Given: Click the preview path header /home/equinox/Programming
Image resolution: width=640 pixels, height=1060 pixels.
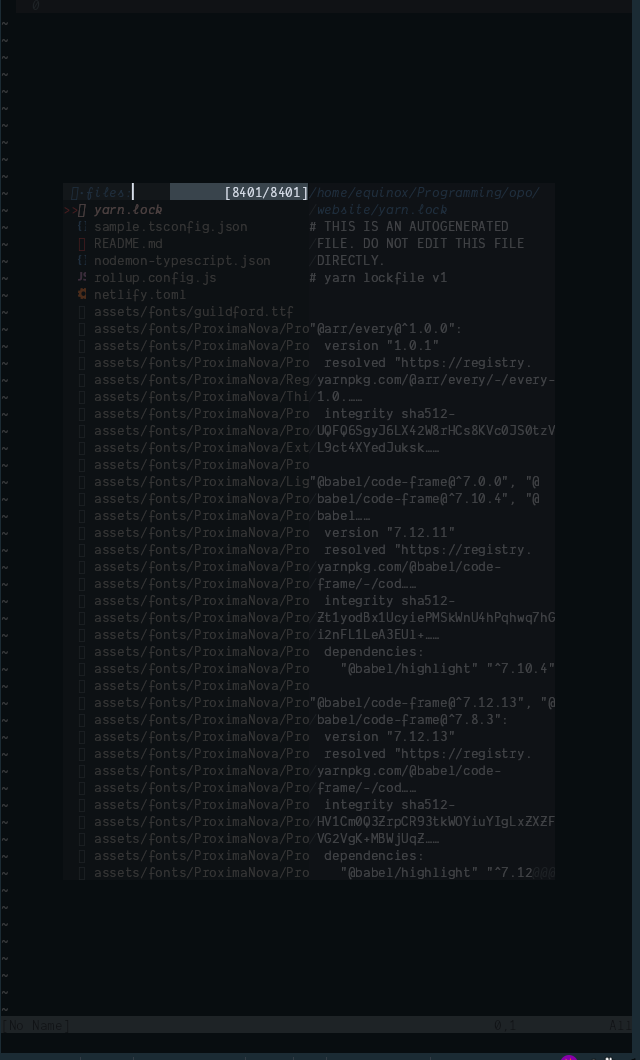Looking at the screenshot, I should point(424,193).
